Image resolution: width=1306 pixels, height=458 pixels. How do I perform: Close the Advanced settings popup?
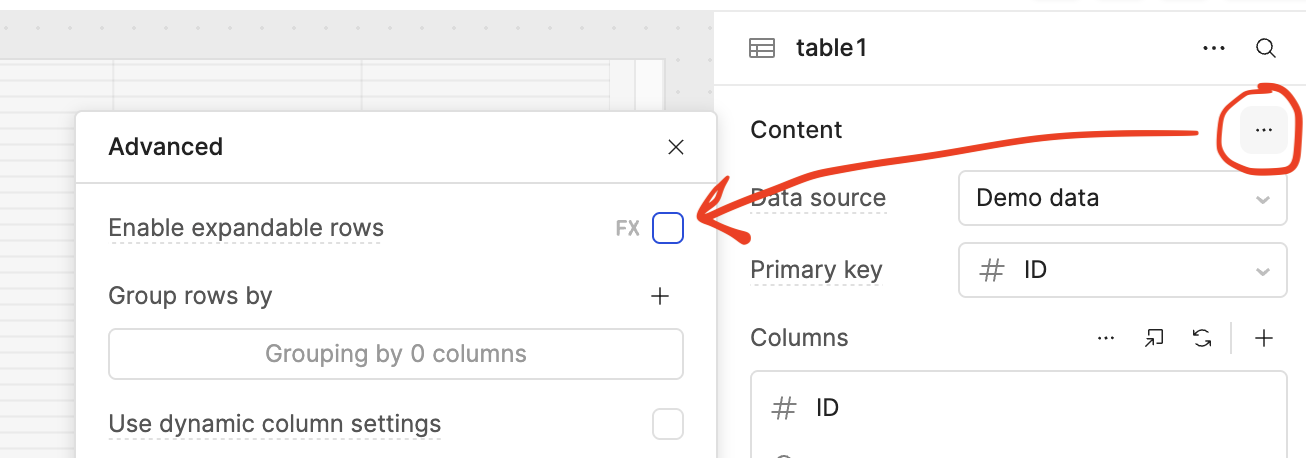[x=676, y=148]
